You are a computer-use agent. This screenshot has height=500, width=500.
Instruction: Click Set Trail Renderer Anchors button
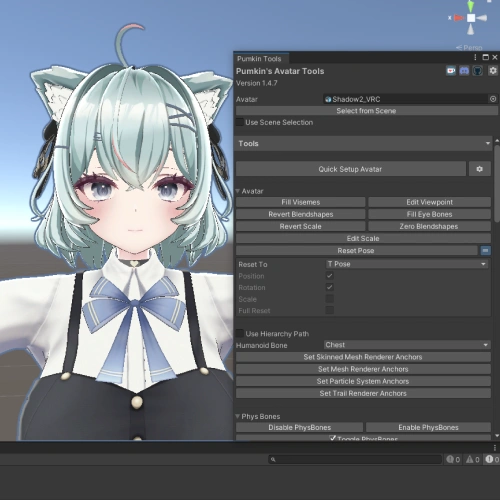coord(363,393)
